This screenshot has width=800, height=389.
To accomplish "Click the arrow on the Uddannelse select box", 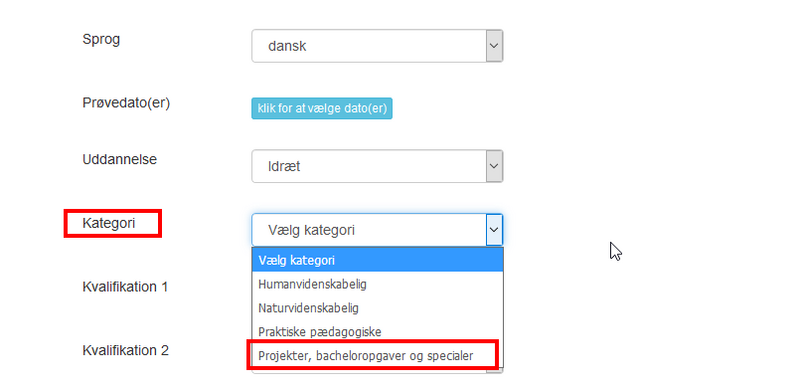I will 494,166.
